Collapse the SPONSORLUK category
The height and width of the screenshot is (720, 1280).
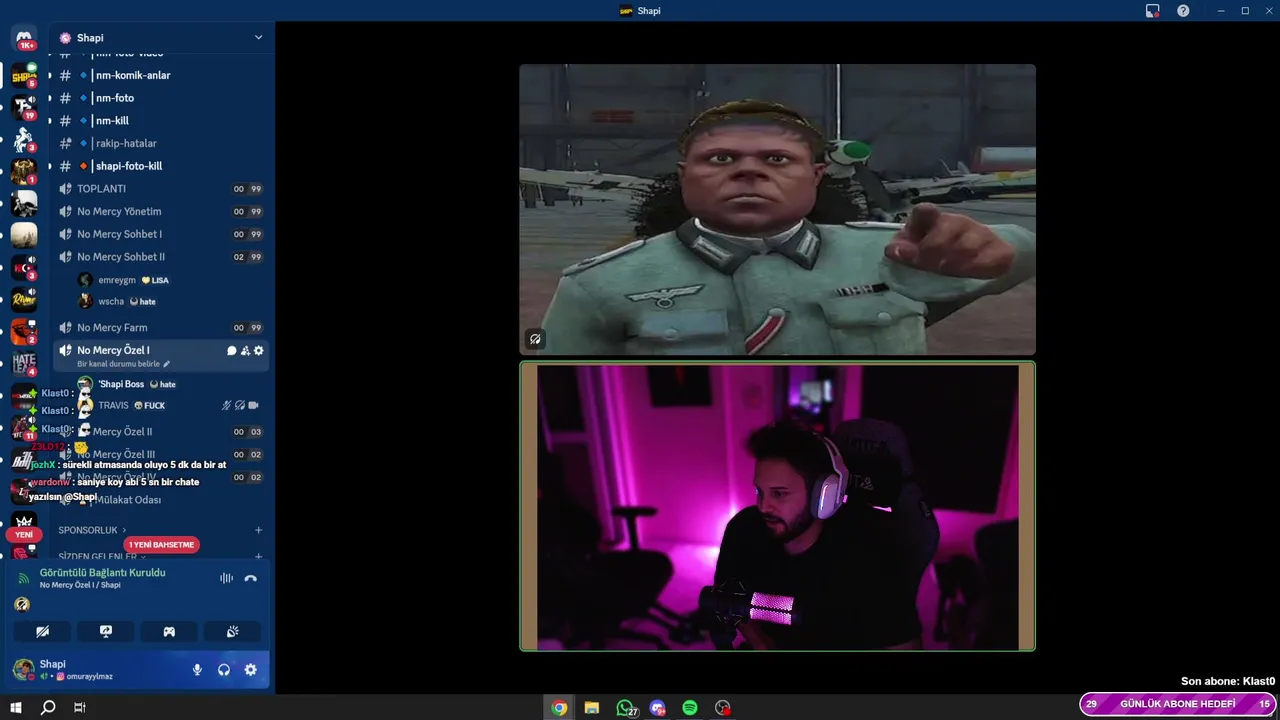pos(92,530)
